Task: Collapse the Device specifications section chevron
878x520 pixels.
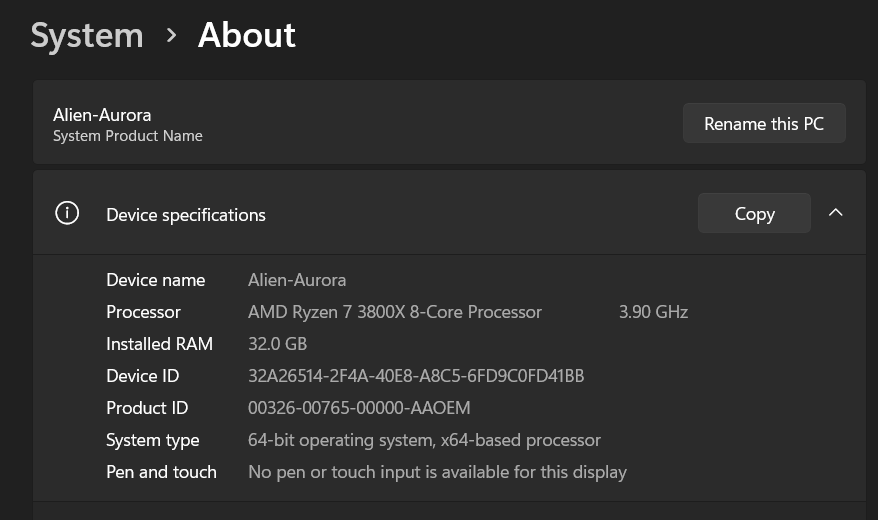Action: [x=836, y=213]
